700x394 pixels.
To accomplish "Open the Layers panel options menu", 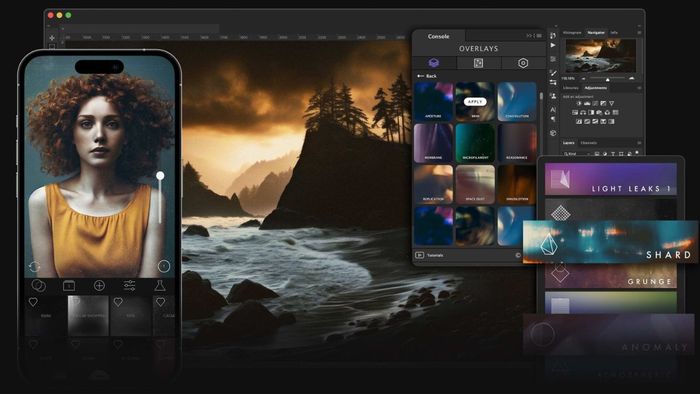I will [x=639, y=143].
